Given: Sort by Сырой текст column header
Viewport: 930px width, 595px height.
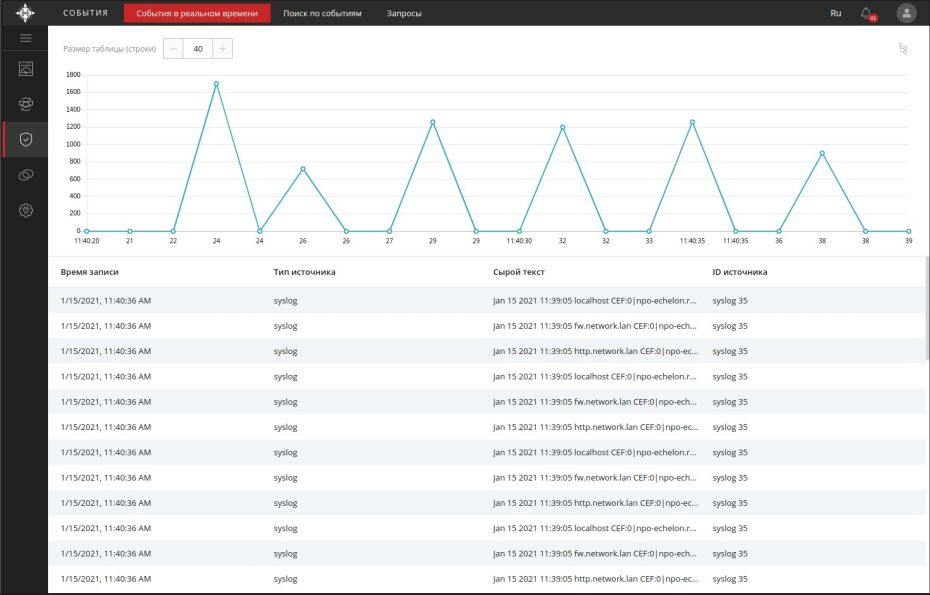Looking at the screenshot, I should 518,272.
